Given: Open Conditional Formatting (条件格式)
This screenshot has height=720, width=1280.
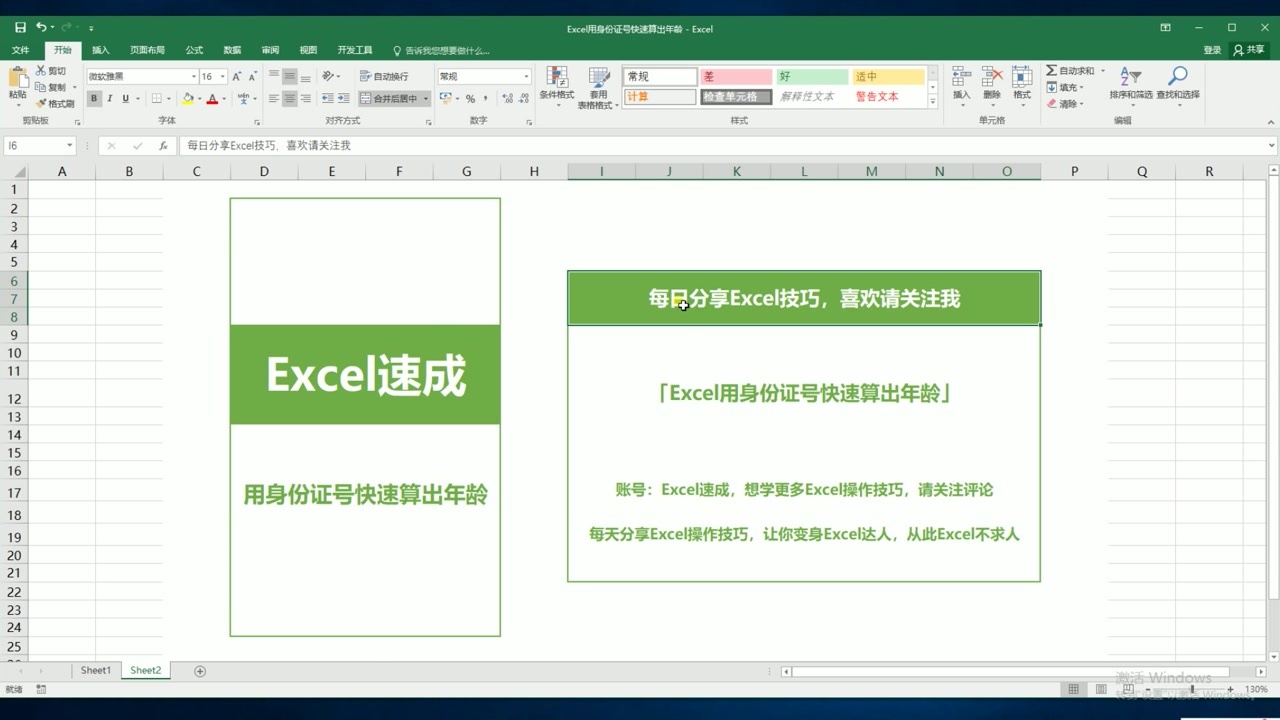Looking at the screenshot, I should (557, 86).
